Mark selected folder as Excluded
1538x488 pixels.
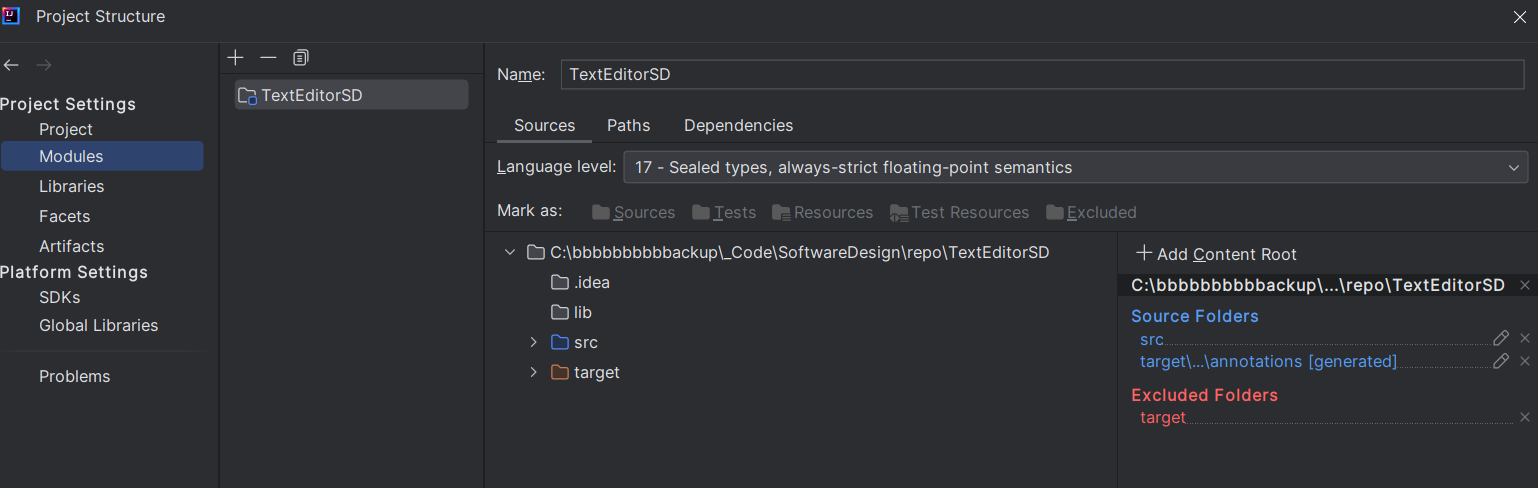click(x=1091, y=212)
